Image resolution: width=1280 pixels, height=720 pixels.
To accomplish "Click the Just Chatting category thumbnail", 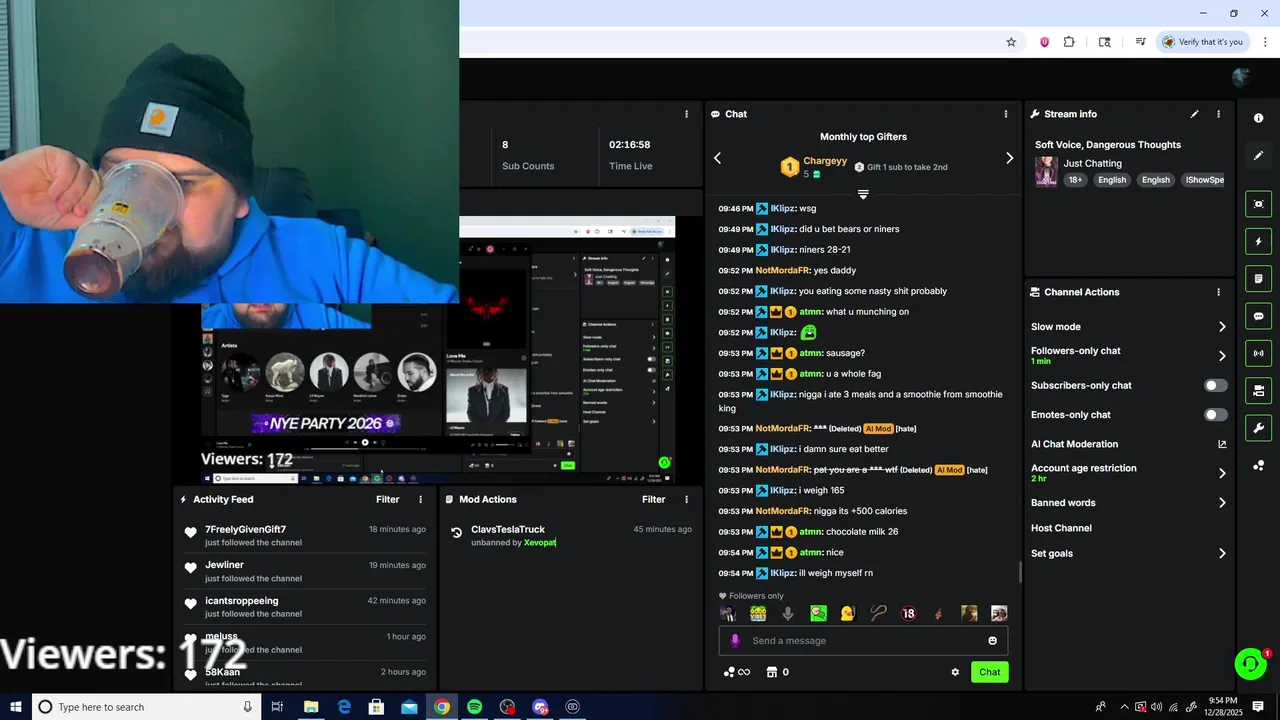I will tap(1046, 171).
